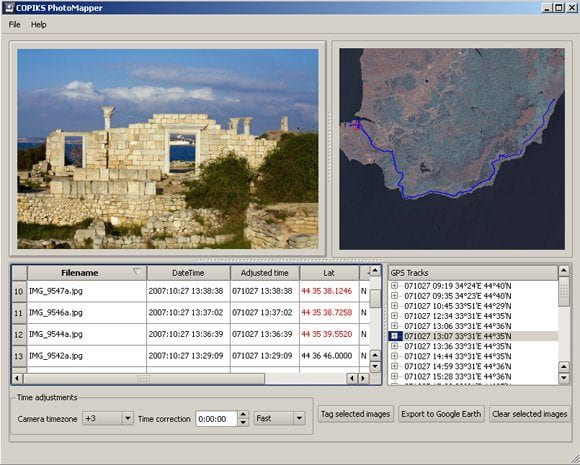Expand track 071027 09:19 34°24'E
Viewport: 580px width, 465px height.
(x=394, y=286)
